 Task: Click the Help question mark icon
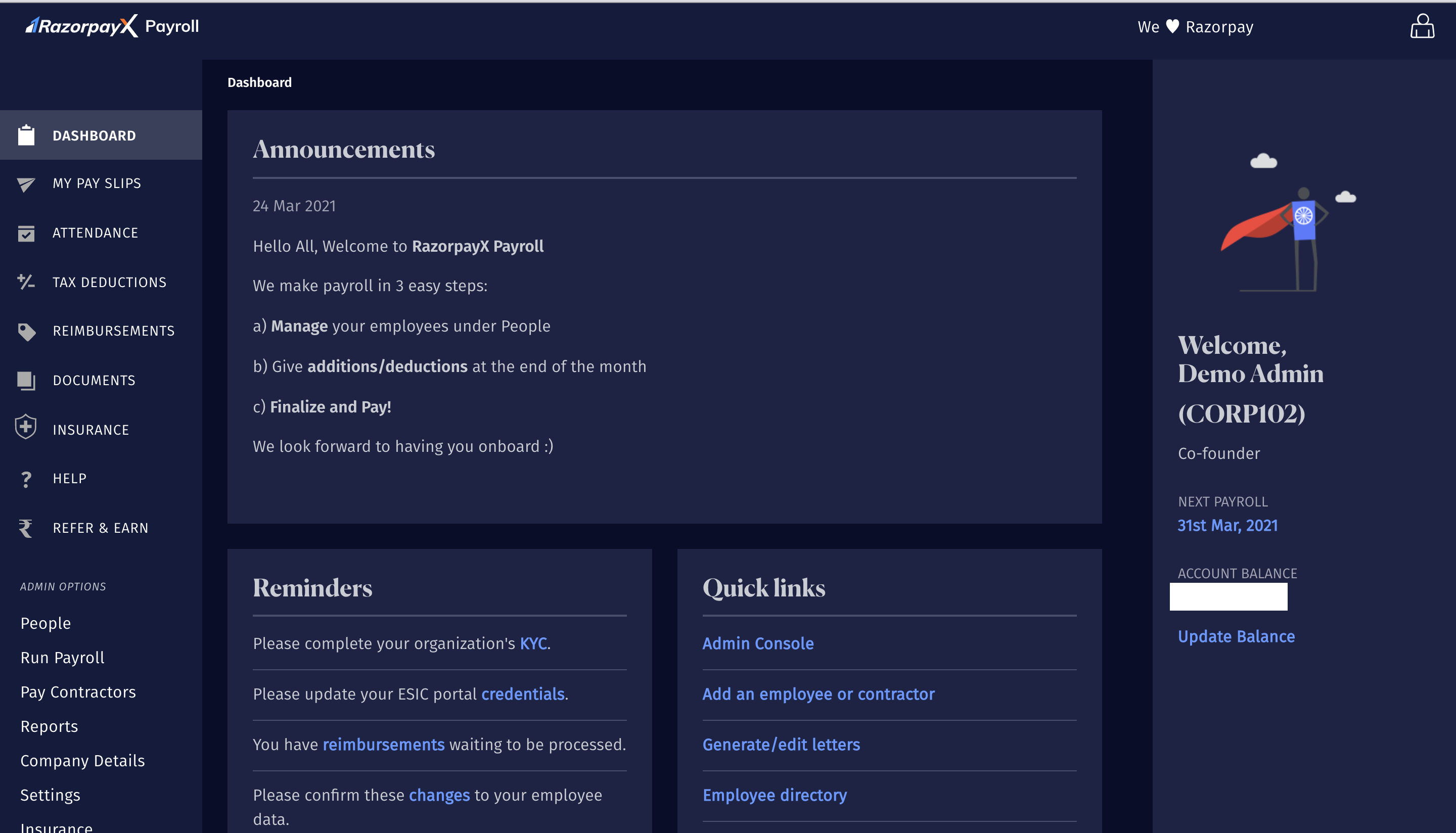[x=26, y=479]
